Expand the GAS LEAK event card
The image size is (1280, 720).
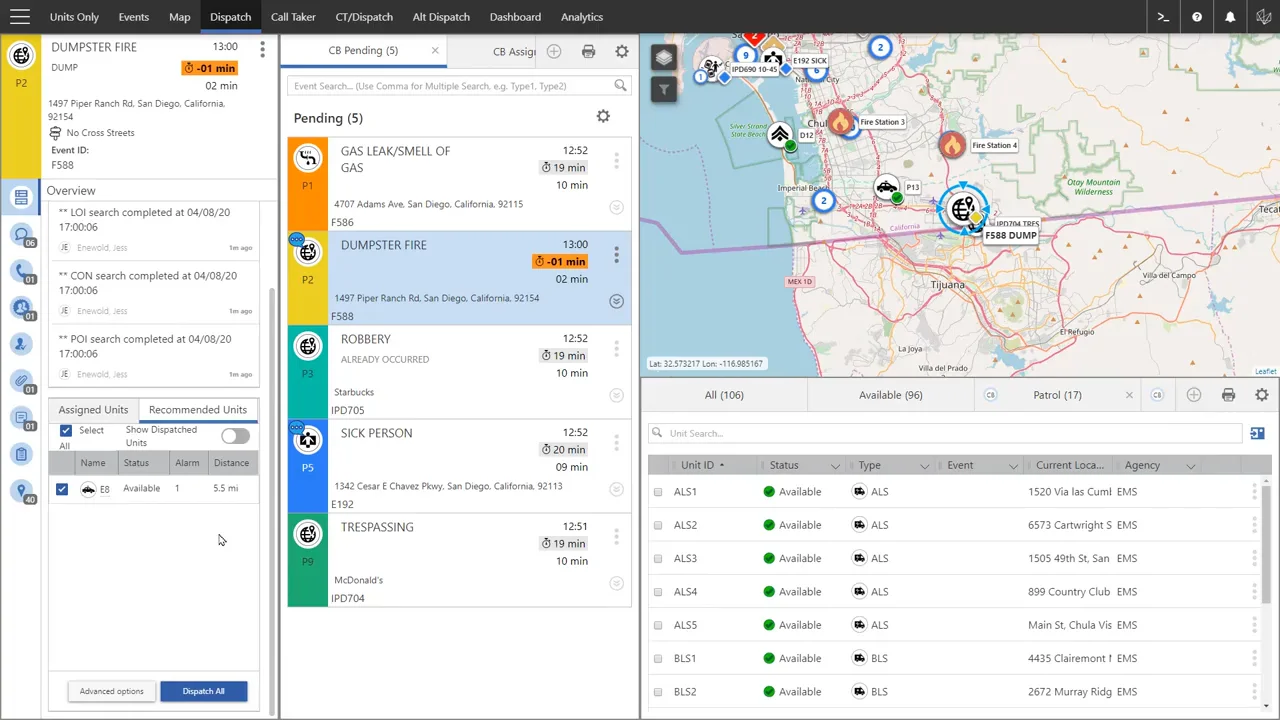click(x=616, y=207)
